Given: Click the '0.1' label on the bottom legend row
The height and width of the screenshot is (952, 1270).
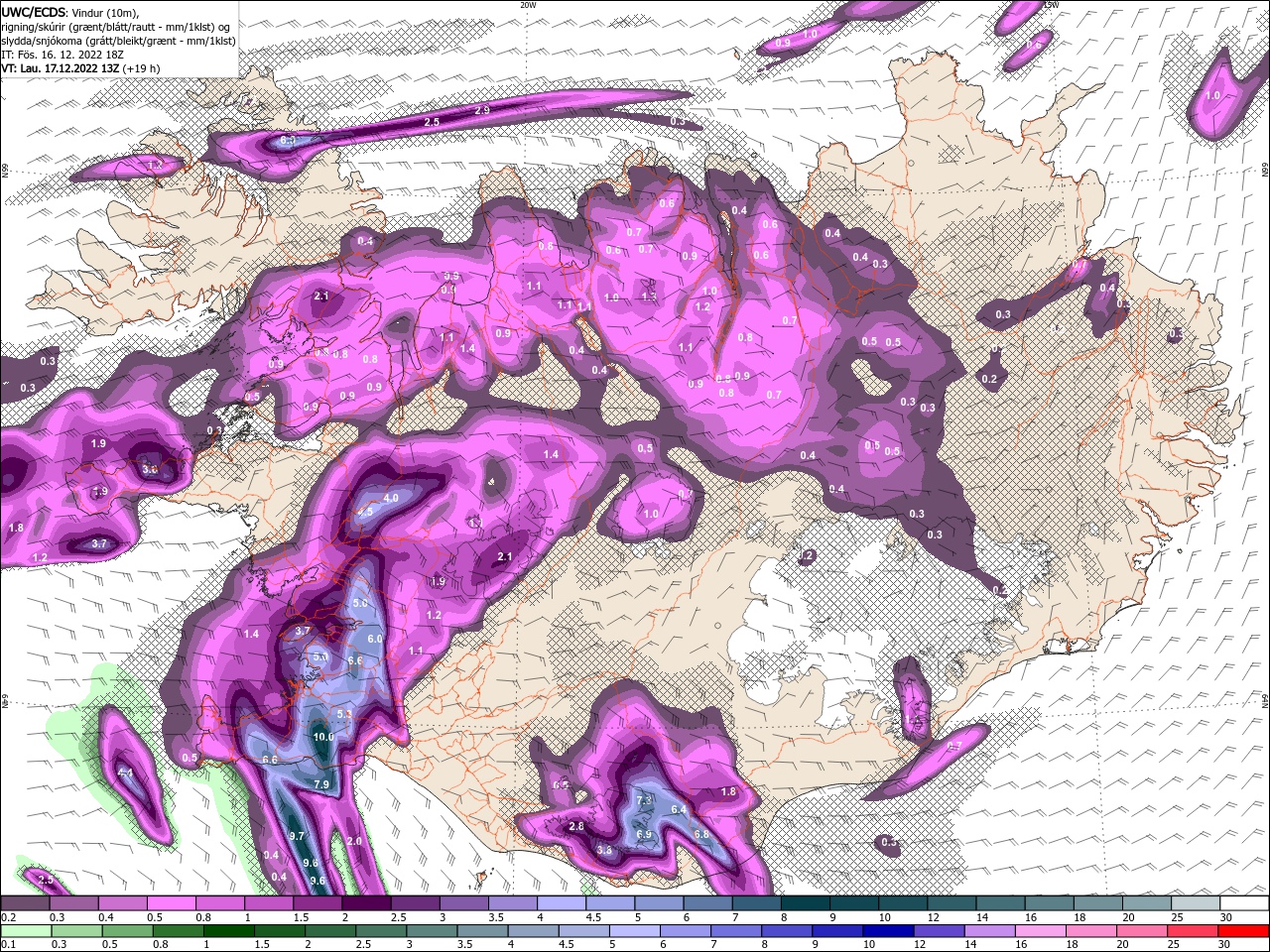Looking at the screenshot, I should (x=9, y=944).
